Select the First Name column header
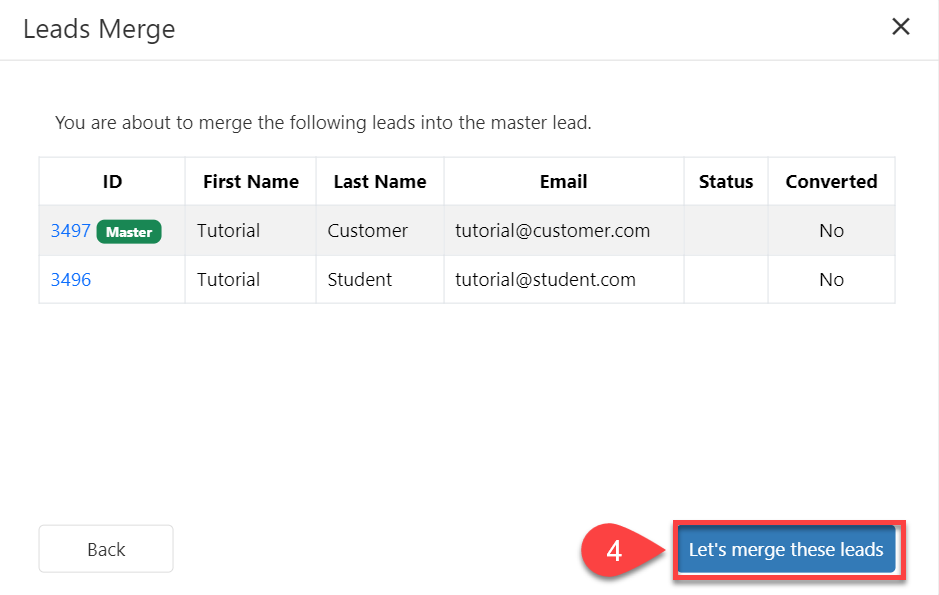This screenshot has height=595, width=939. 250,182
